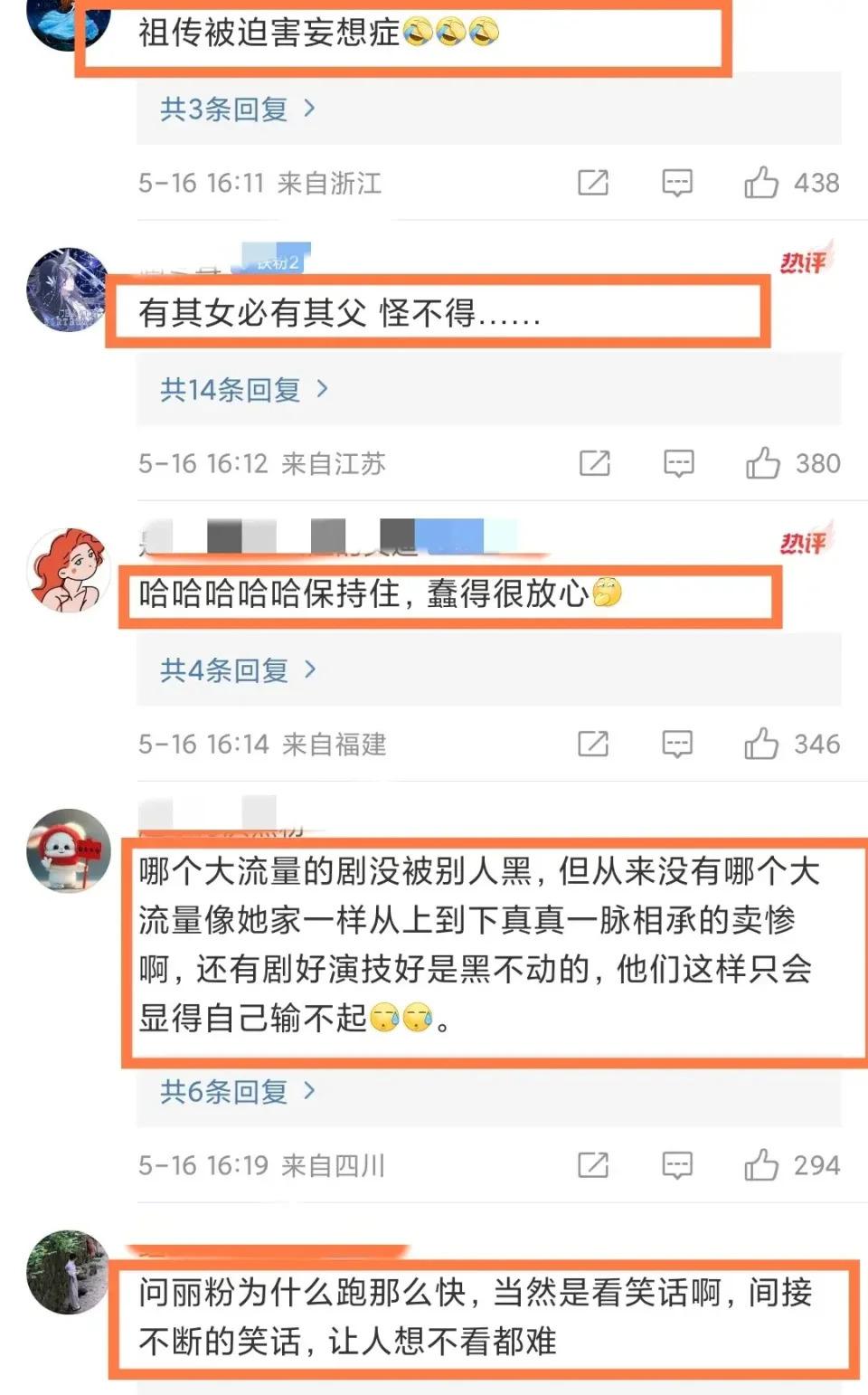Screen dimensions: 868x1395
Task: Reply to the 16:19 Sichuan comment
Action: [x=677, y=1165]
